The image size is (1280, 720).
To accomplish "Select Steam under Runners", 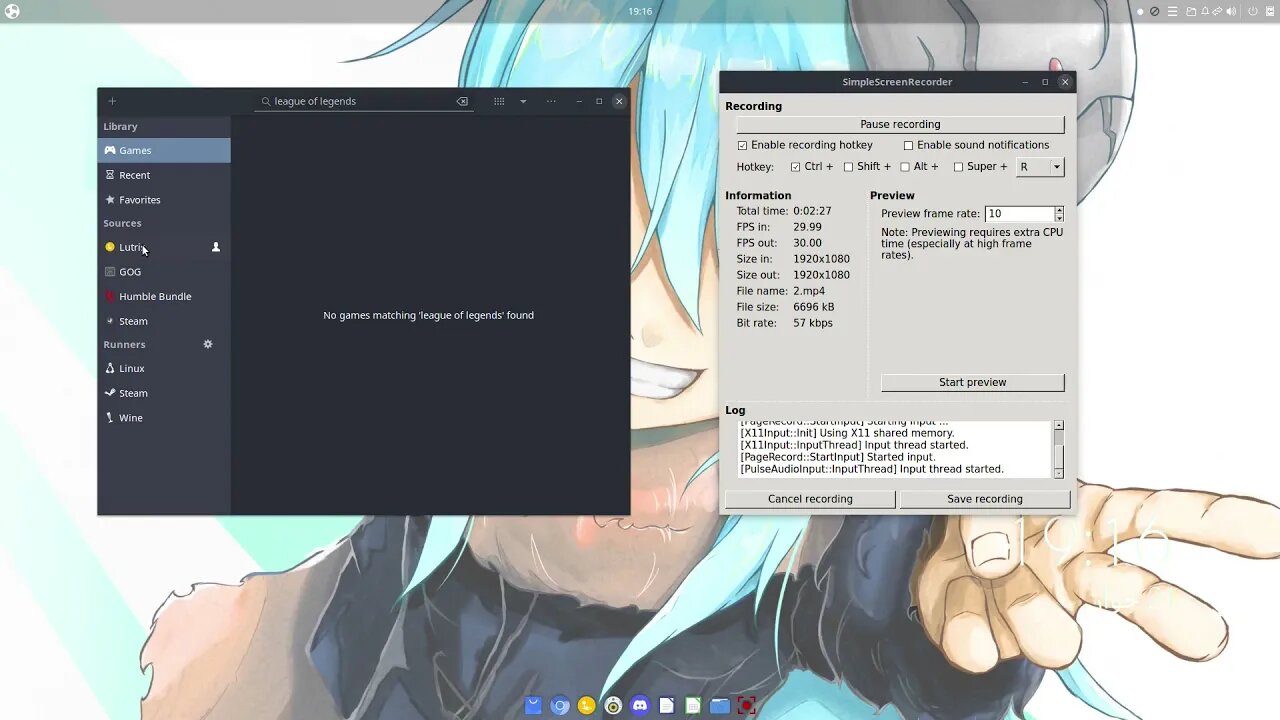I will [x=164, y=393].
